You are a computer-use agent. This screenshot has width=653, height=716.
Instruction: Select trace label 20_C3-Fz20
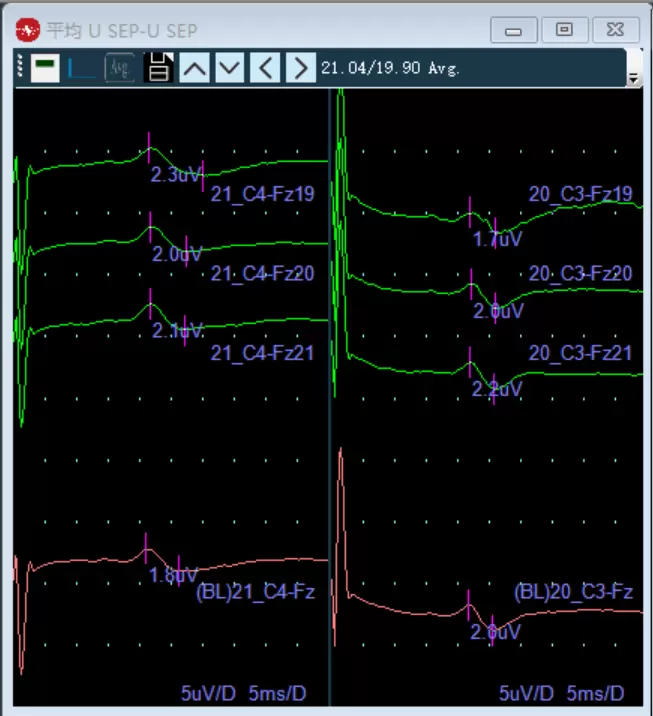[x=580, y=274]
